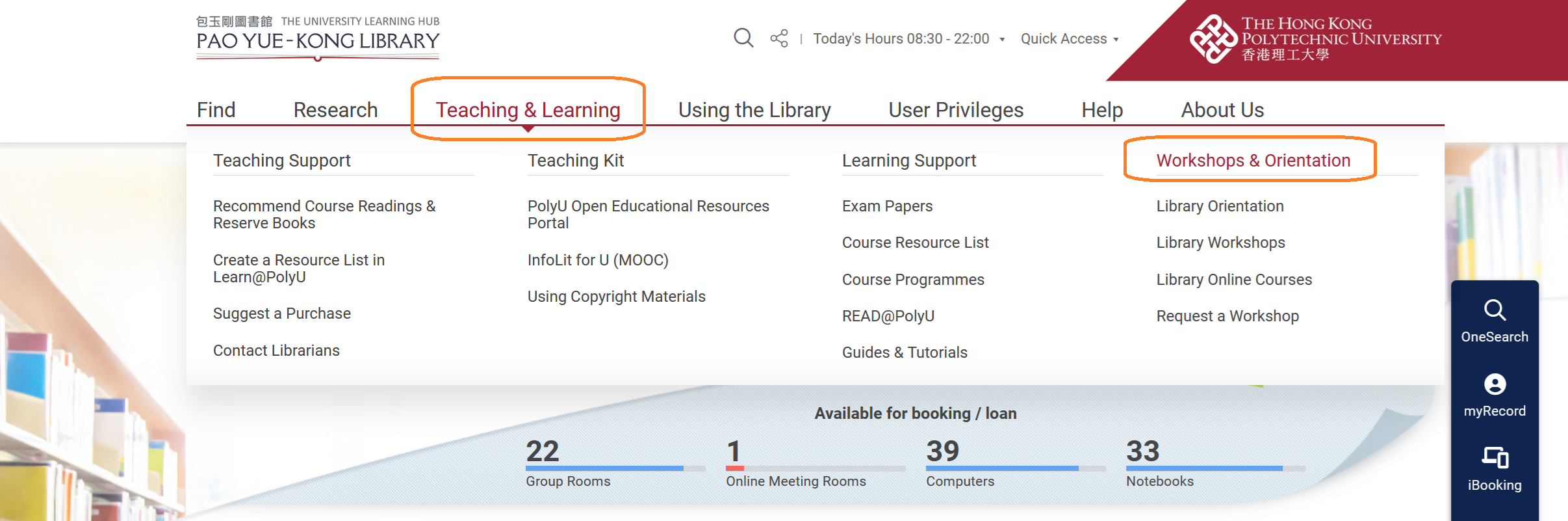
Task: Click the Teaching Kit heading
Action: 576,161
